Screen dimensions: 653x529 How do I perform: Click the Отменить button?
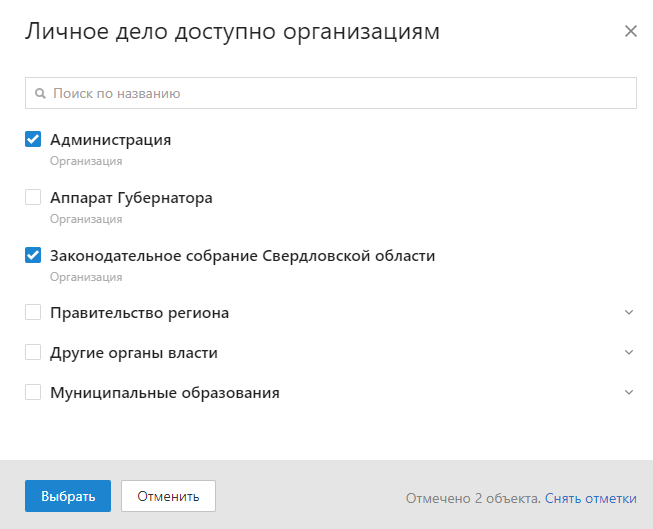click(168, 496)
